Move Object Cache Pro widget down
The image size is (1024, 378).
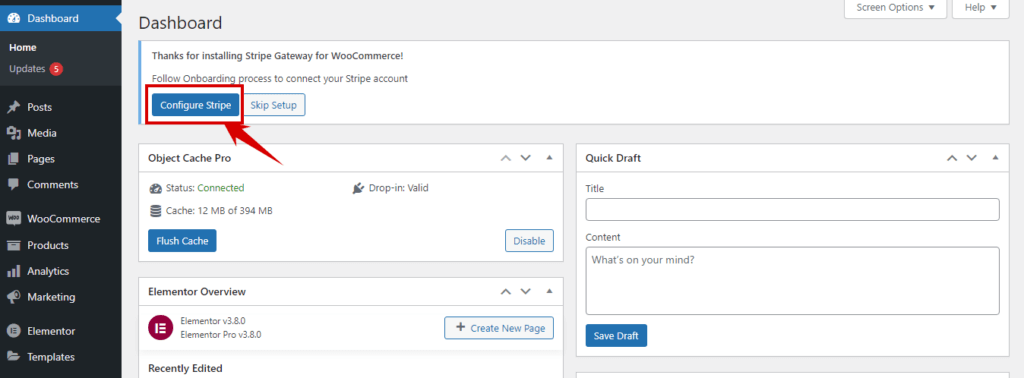(x=525, y=158)
